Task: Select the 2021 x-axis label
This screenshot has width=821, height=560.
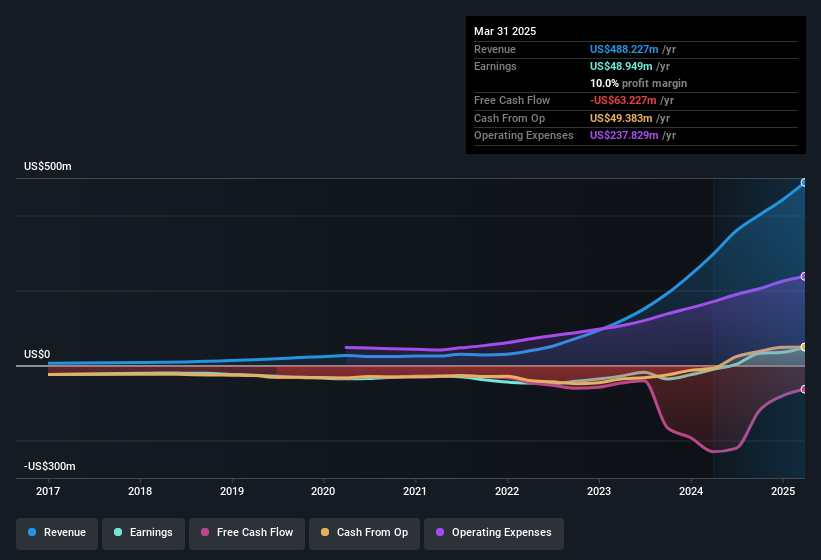Action: [x=415, y=491]
